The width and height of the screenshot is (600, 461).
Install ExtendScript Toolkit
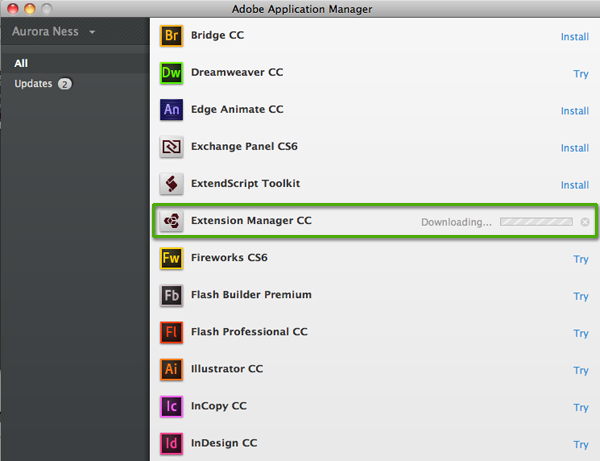click(575, 185)
